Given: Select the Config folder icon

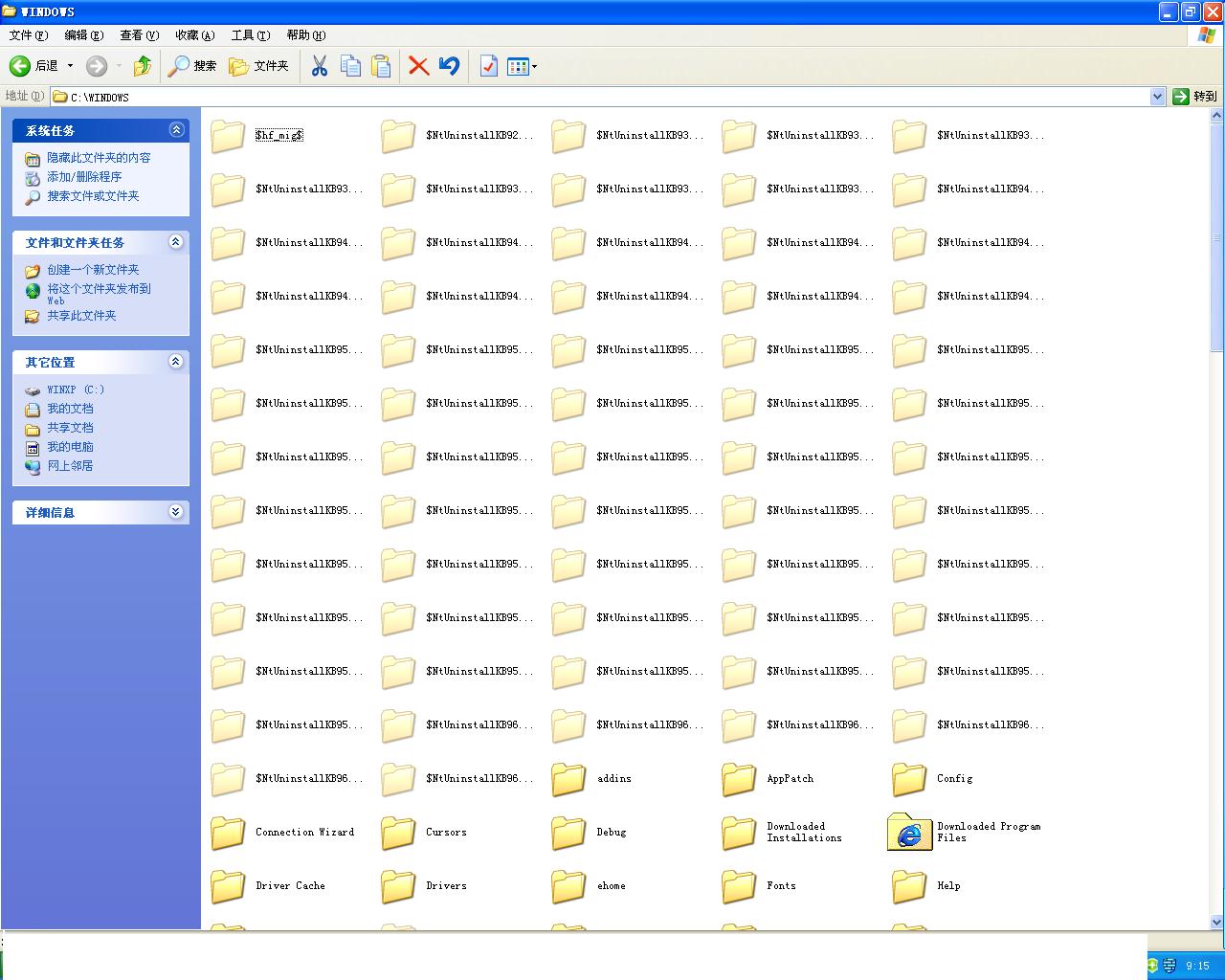Looking at the screenshot, I should point(909,779).
